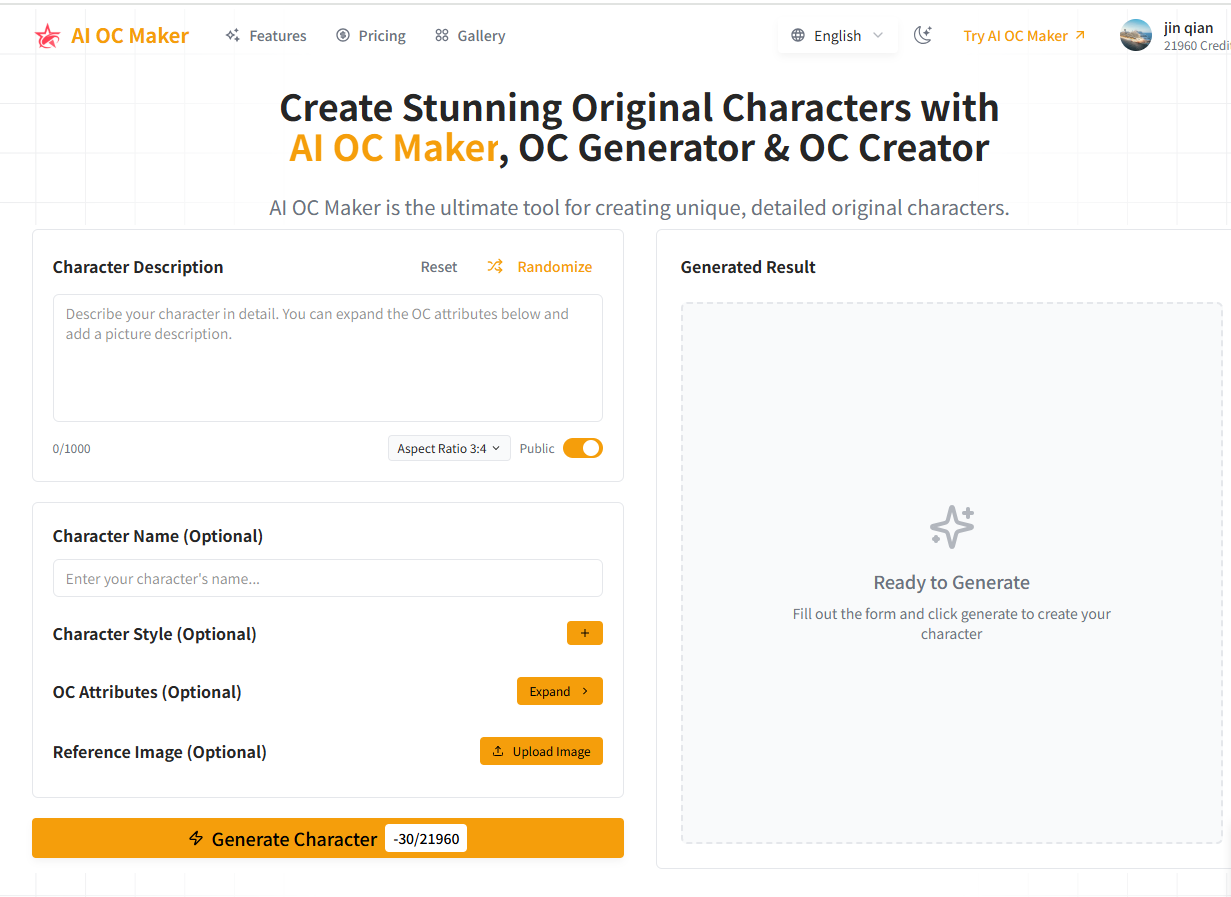Screen dimensions: 1231x897
Task: Open the Aspect Ratio 3:4 dropdown
Action: click(449, 448)
